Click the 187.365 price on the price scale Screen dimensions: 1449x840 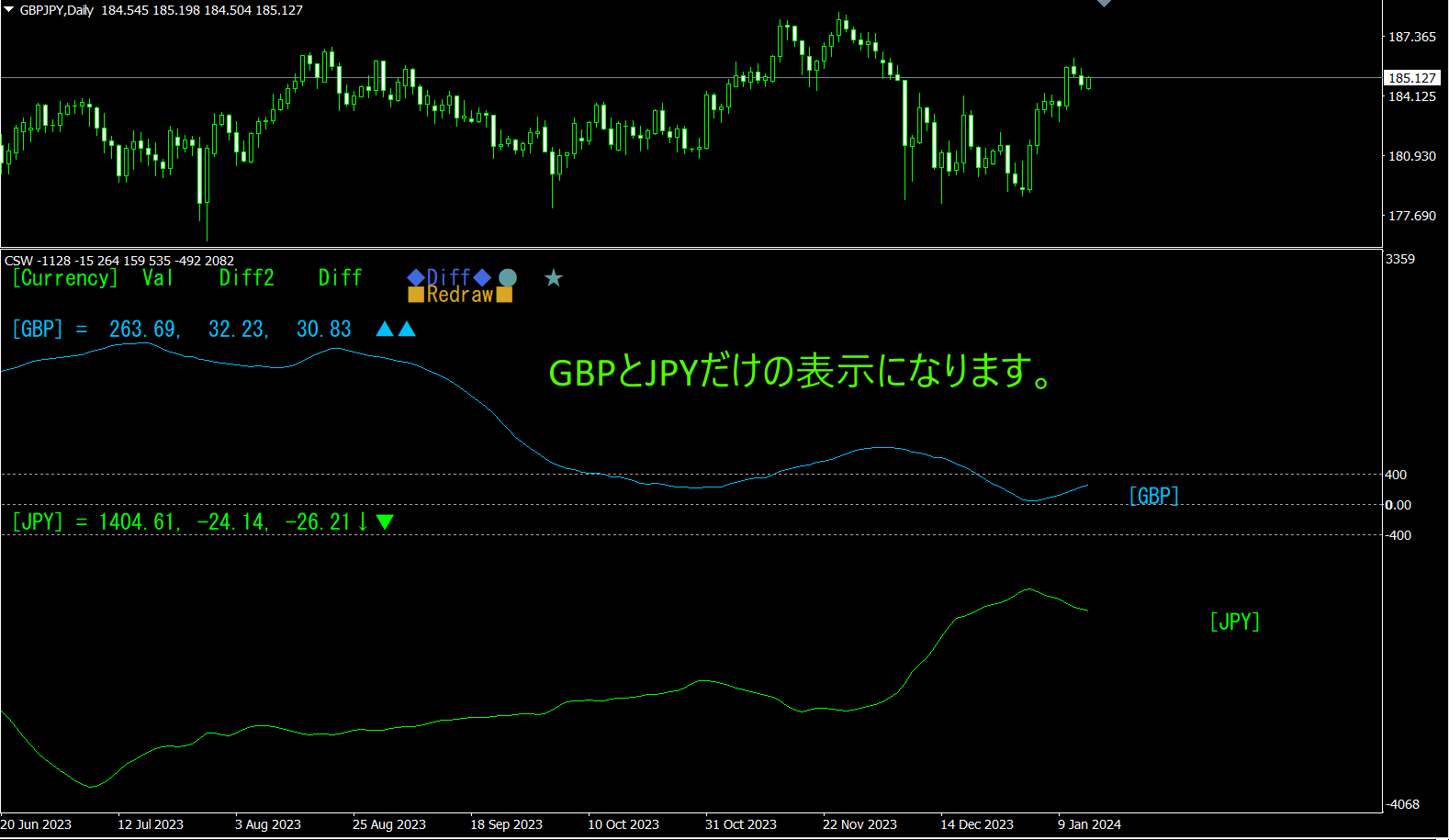click(x=1412, y=37)
